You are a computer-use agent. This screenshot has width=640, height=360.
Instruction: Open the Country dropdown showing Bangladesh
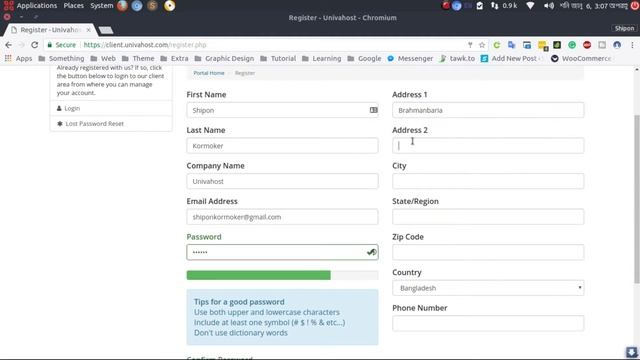coord(488,288)
